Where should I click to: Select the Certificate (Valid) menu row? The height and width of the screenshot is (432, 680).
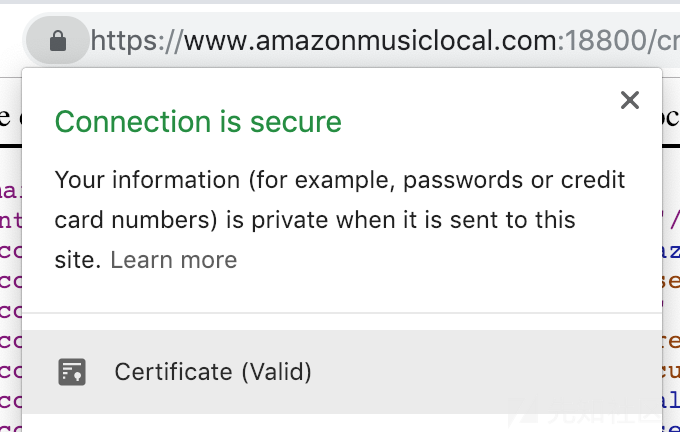[x=342, y=372]
